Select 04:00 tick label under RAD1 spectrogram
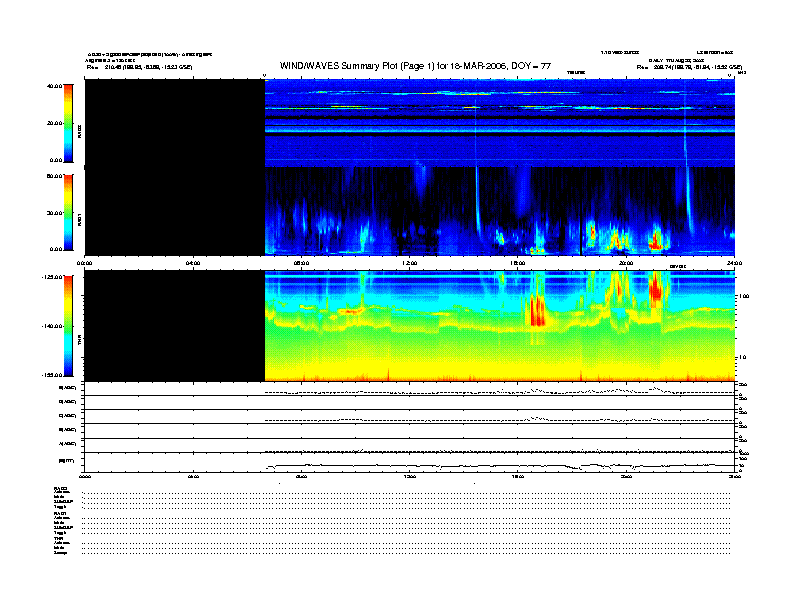 (193, 263)
